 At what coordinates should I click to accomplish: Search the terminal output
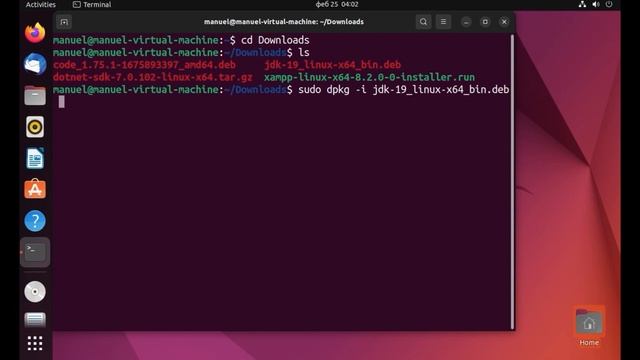423,22
